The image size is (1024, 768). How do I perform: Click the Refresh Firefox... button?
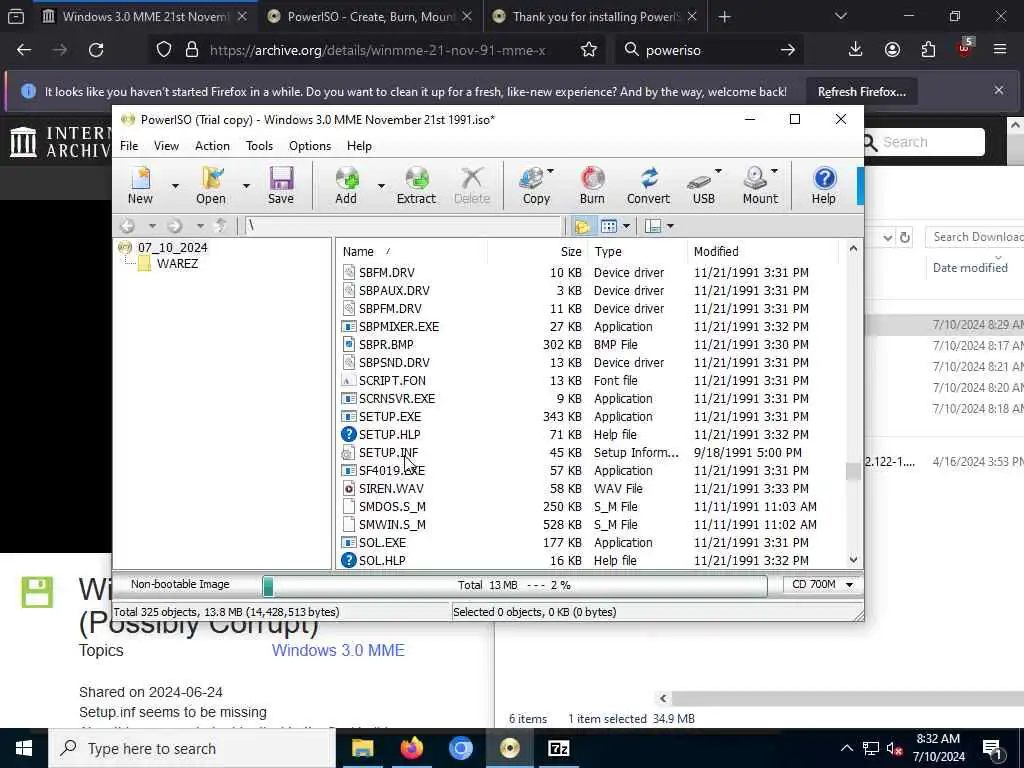pyautogui.click(x=861, y=92)
